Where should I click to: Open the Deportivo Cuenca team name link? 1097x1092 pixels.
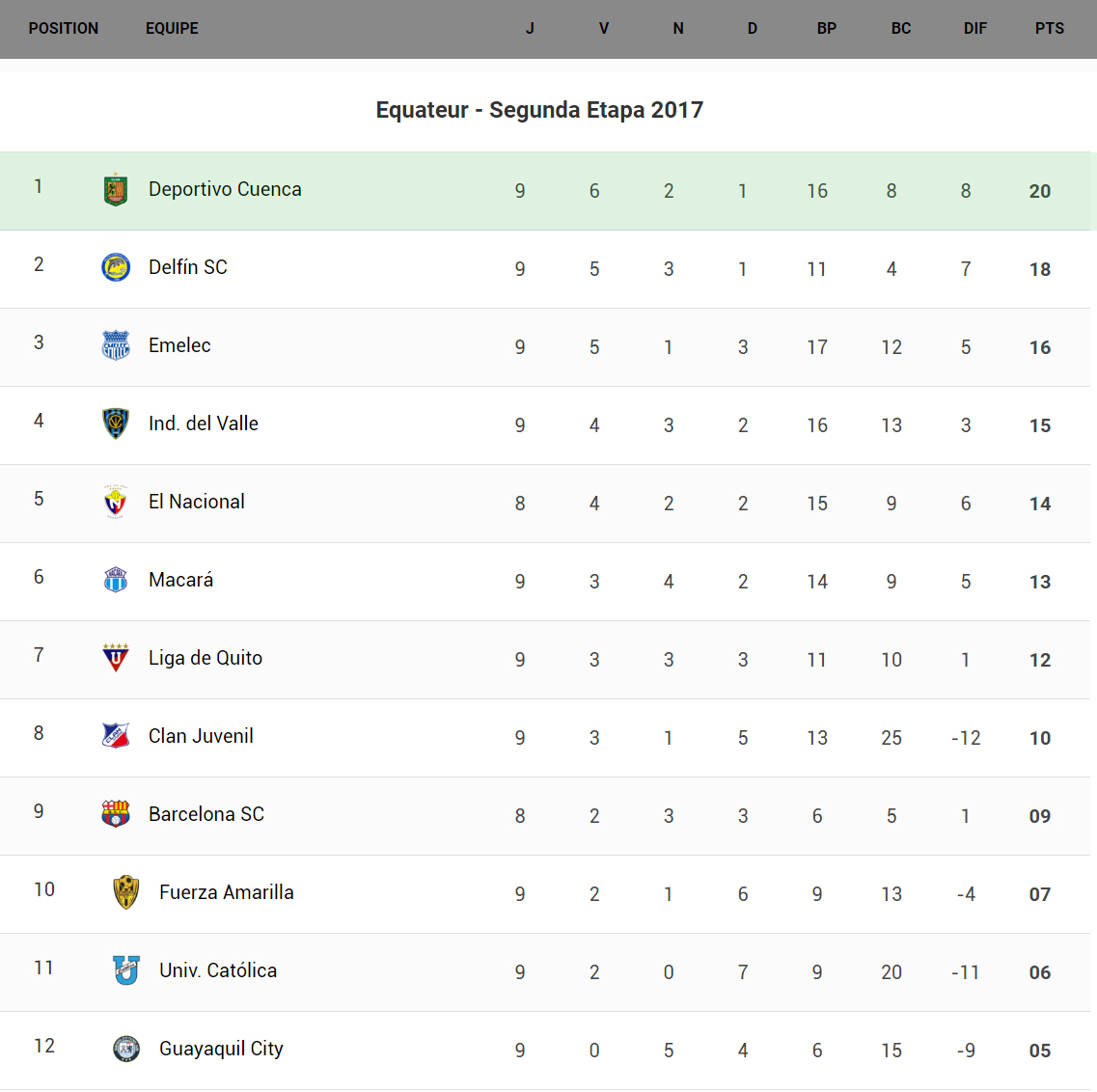225,190
